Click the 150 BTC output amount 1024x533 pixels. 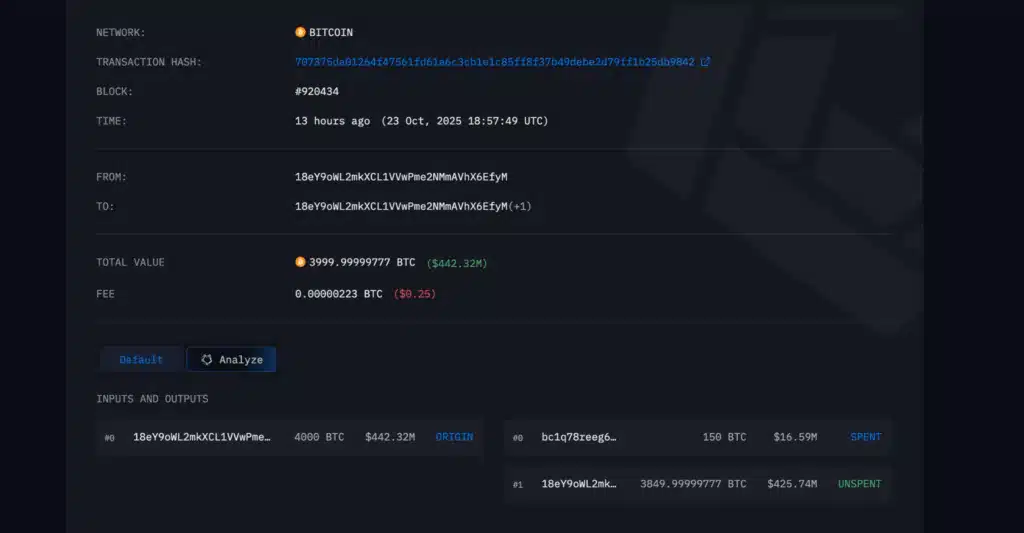(724, 437)
